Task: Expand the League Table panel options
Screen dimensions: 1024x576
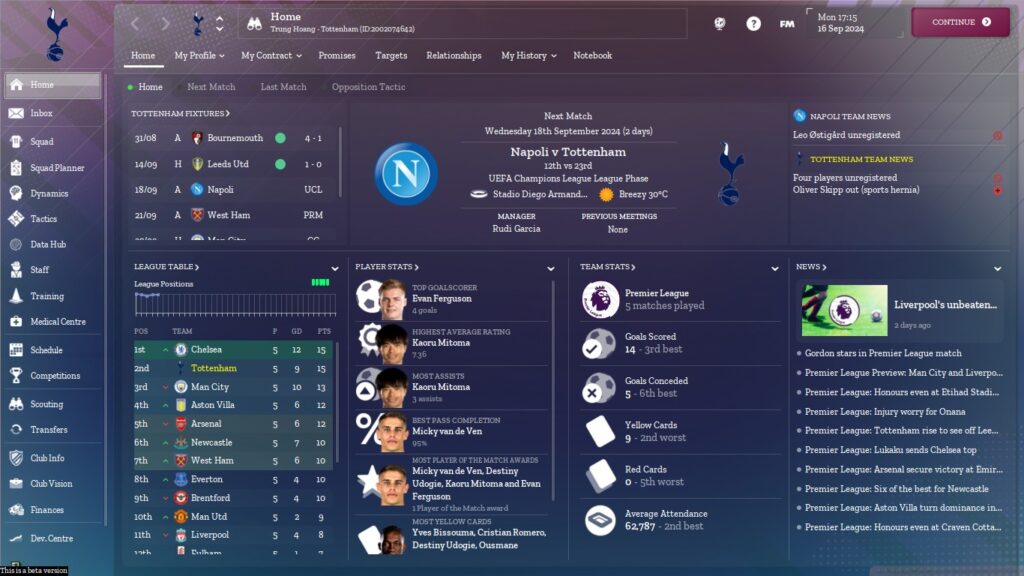Action: 334,268
